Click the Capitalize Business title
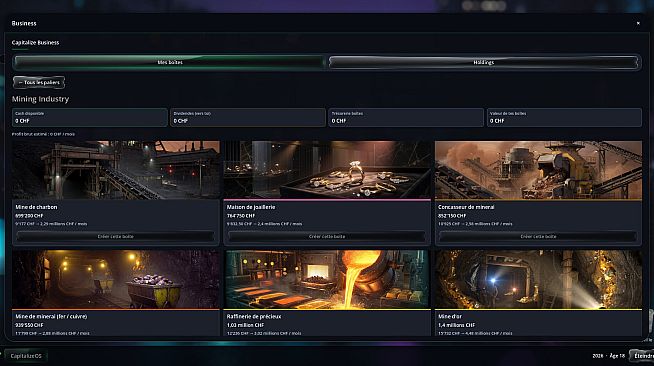654x366 pixels. 35,43
